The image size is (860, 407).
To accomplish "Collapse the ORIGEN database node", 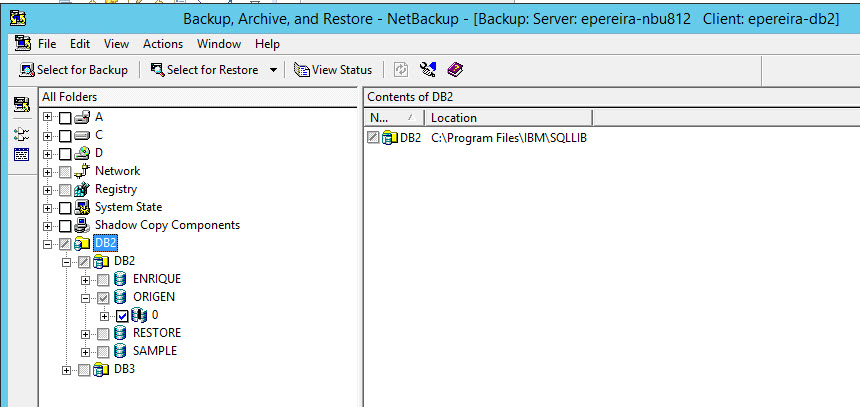I will 86,298.
